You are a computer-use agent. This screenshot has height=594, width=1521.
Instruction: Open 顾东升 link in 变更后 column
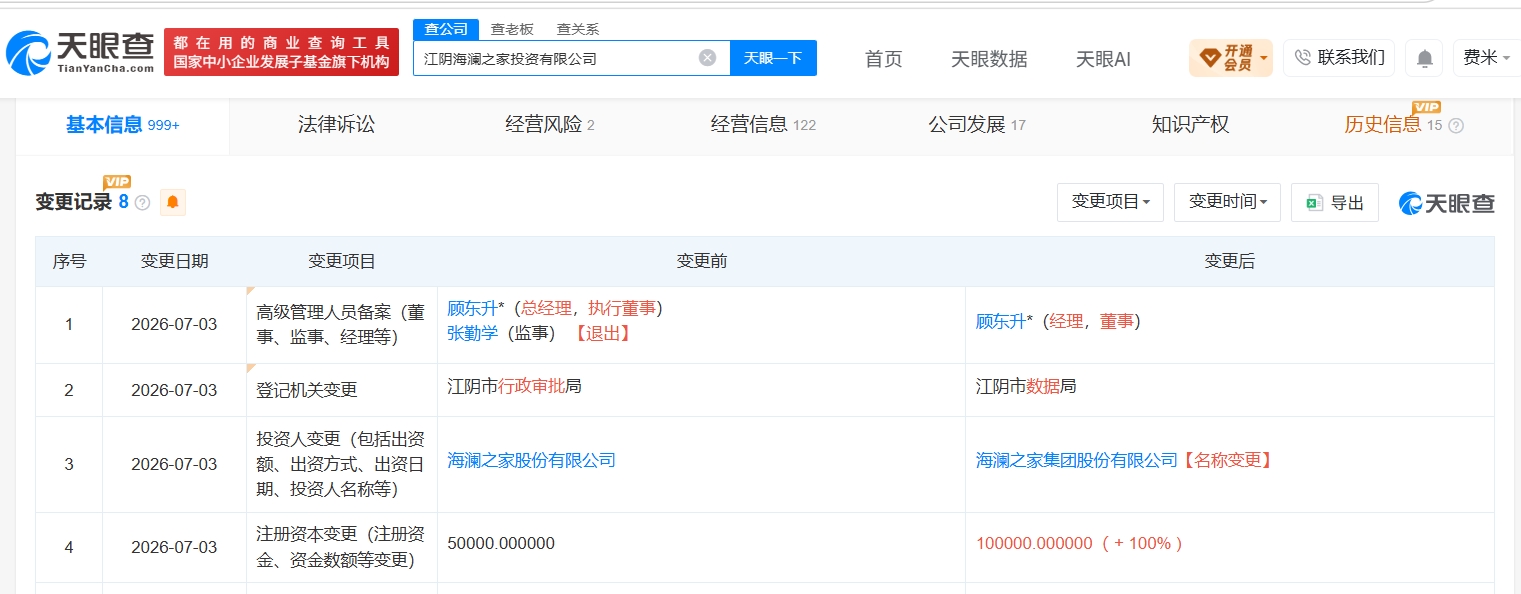click(x=1001, y=321)
